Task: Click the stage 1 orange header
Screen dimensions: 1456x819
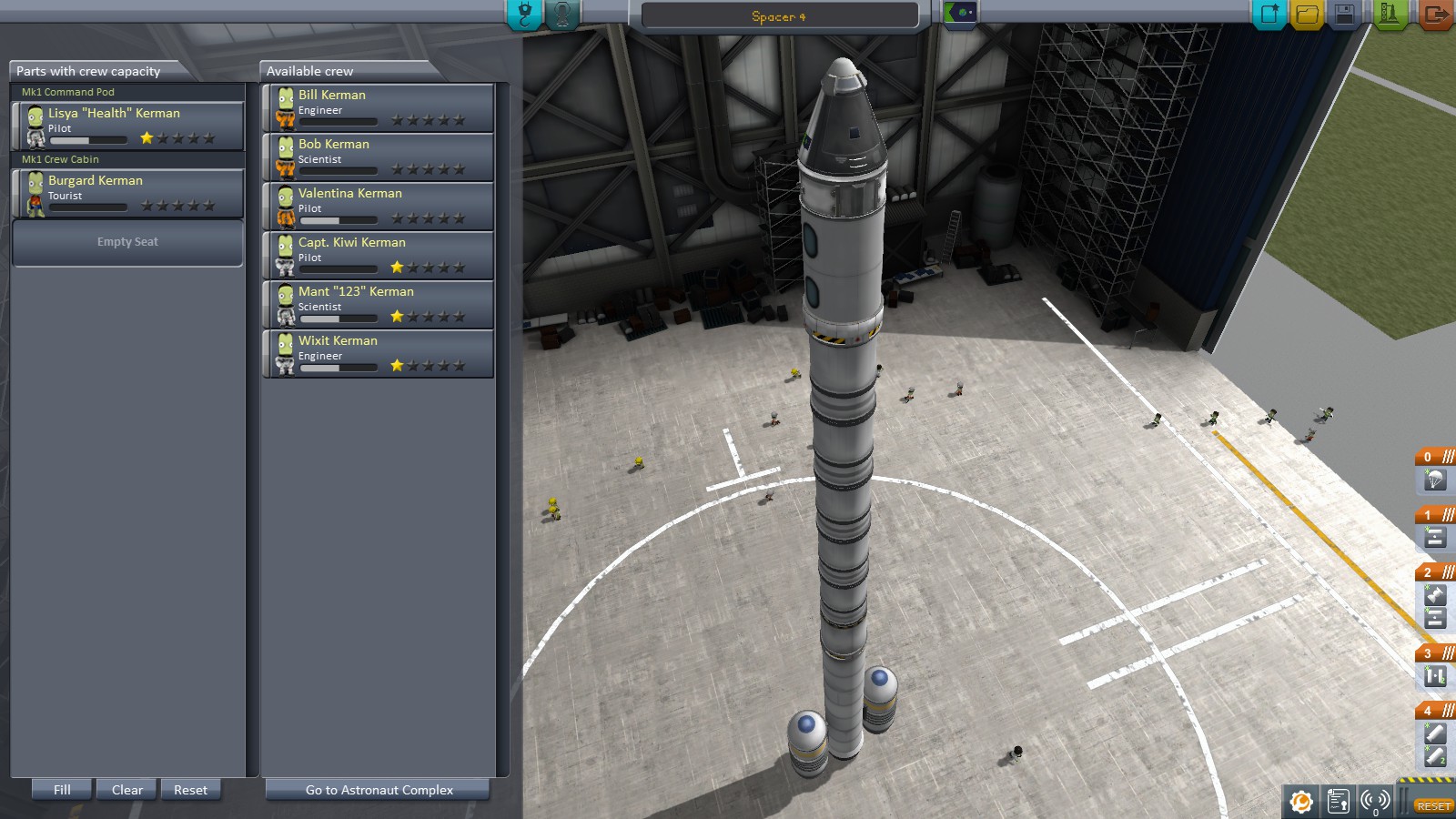Action: [x=1435, y=514]
